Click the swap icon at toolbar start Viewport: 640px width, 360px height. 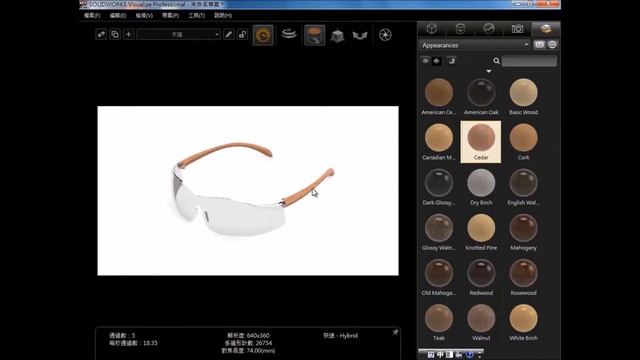pos(101,35)
